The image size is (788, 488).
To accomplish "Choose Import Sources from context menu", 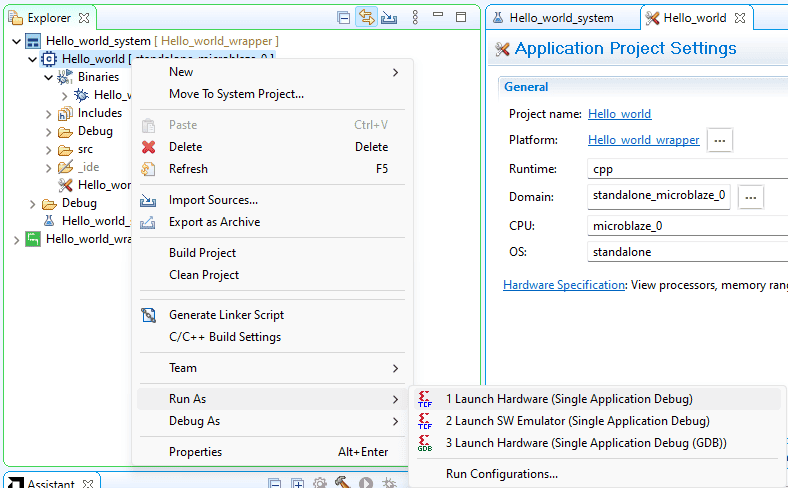I will point(213,200).
